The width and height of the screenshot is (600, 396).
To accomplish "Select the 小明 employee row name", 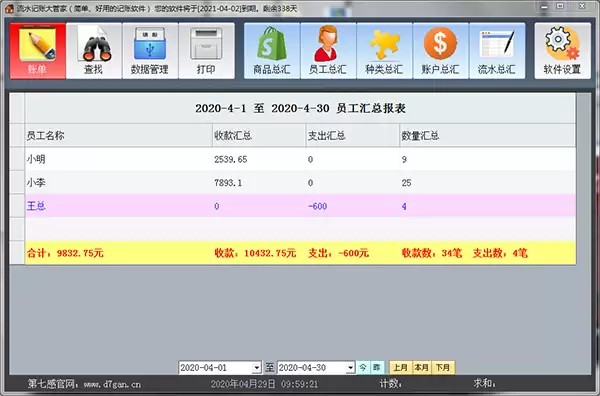I will 36,159.
